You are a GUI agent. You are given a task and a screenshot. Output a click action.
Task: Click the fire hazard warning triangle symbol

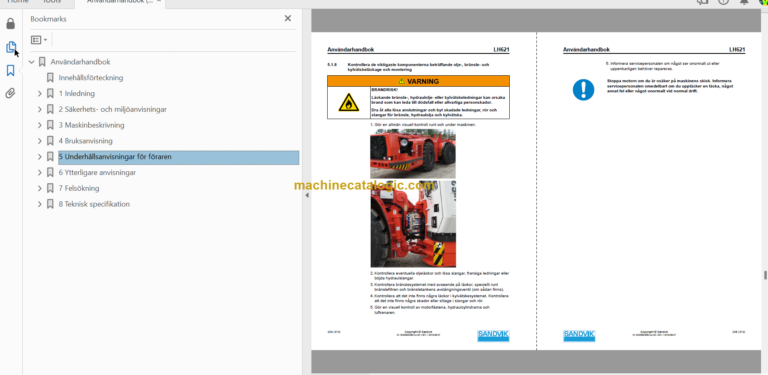[349, 102]
